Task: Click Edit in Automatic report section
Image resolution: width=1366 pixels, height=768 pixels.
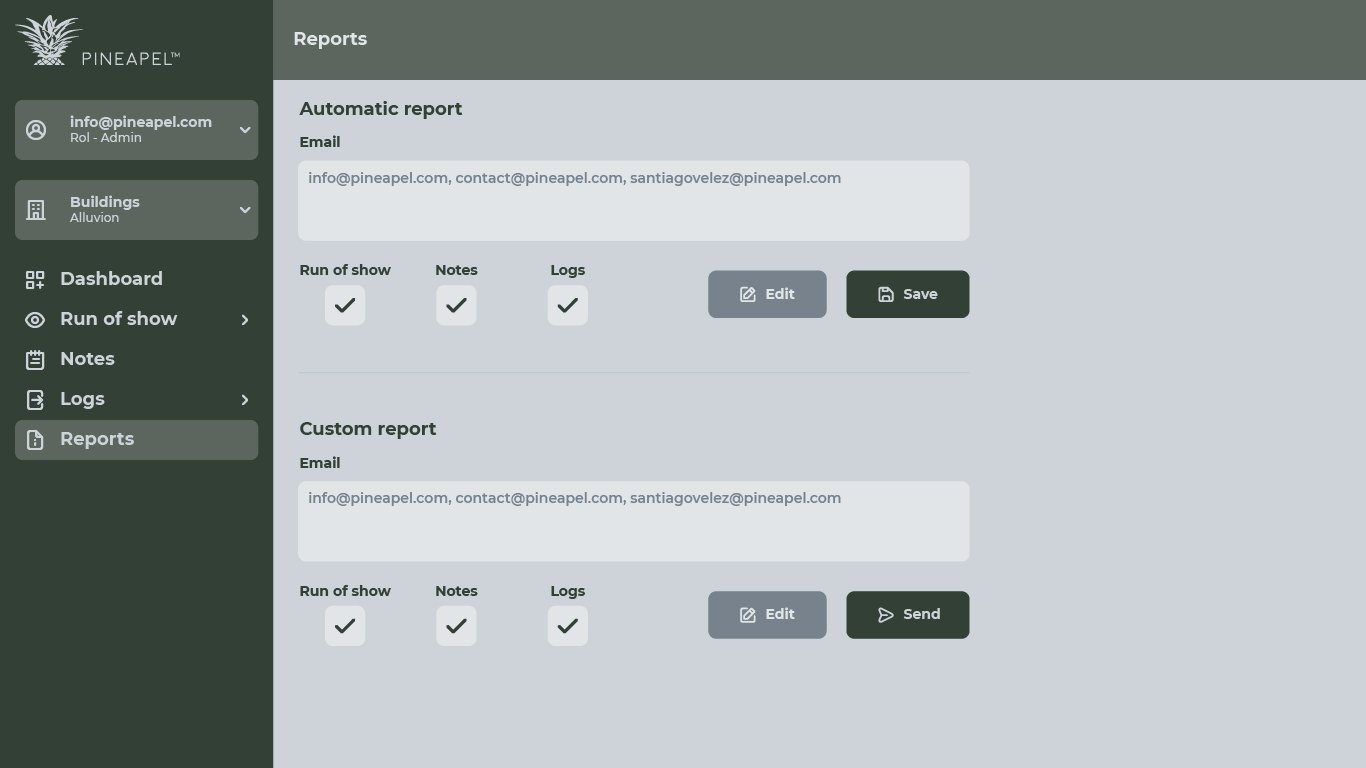Action: click(767, 294)
